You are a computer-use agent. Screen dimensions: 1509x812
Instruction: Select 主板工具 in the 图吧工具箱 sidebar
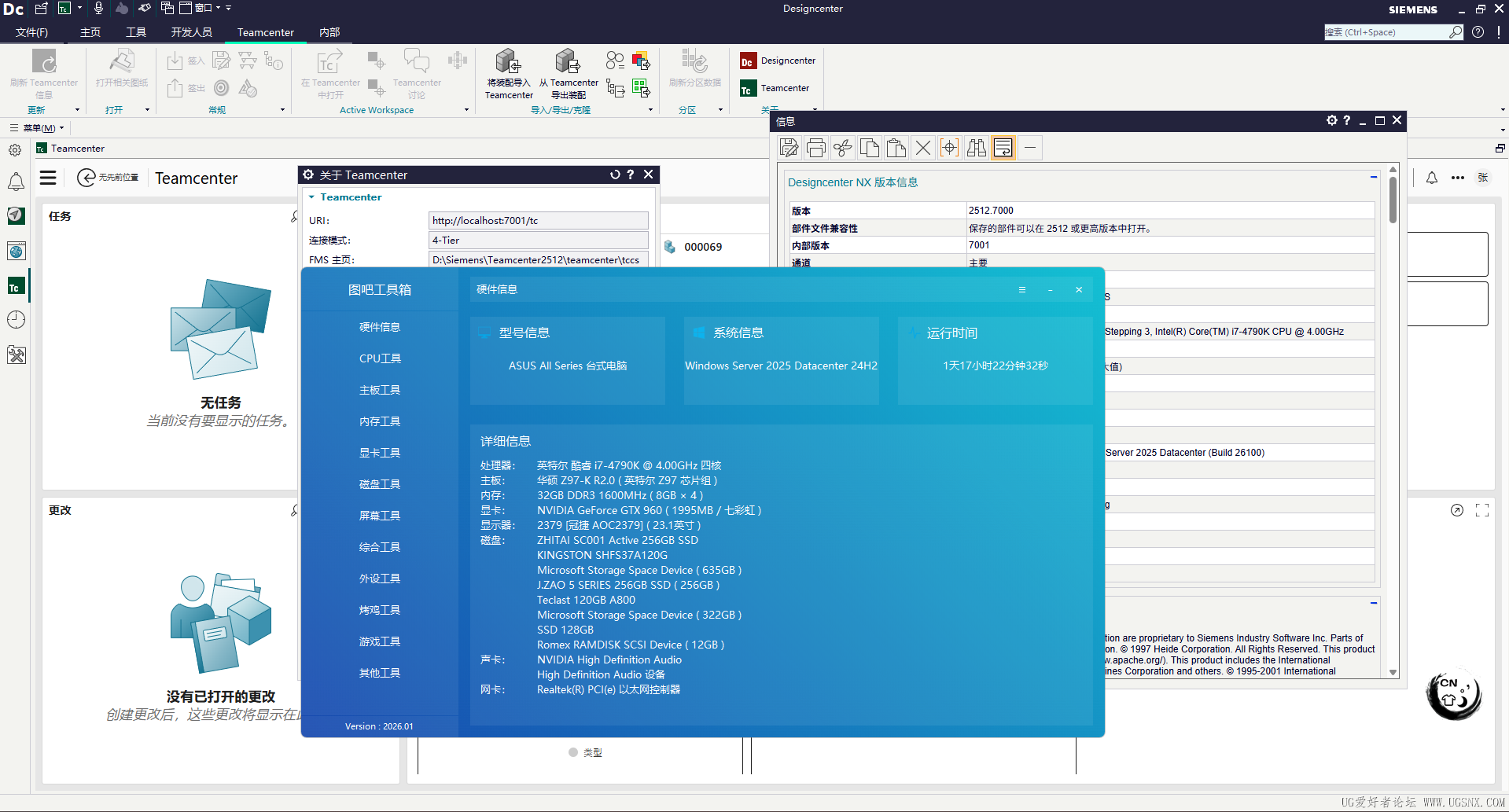(x=380, y=390)
